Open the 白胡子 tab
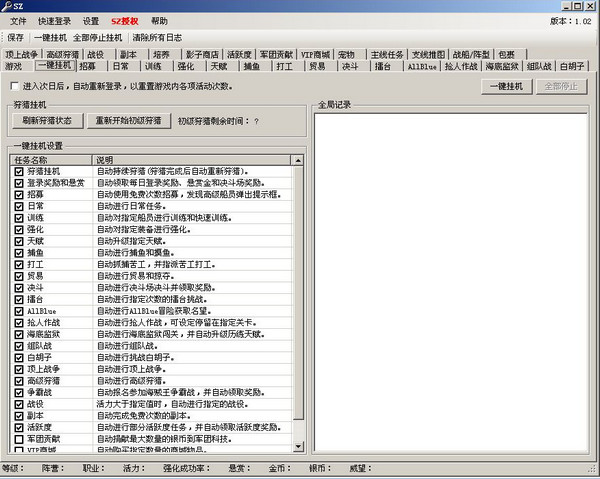 click(572, 66)
